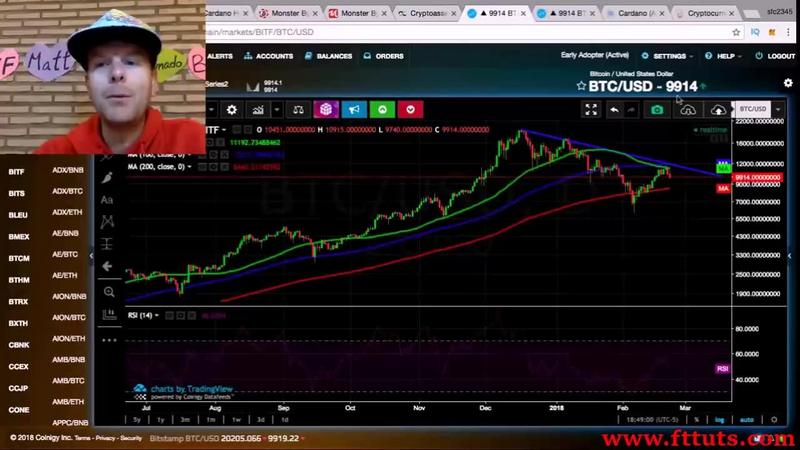
Task: Click the left back arrow tool
Action: tap(107, 266)
